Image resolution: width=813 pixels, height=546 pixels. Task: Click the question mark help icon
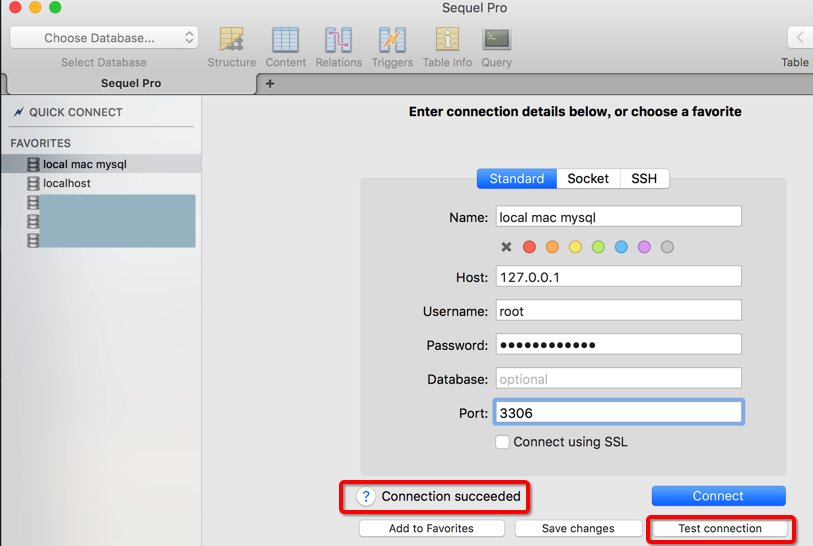click(366, 497)
